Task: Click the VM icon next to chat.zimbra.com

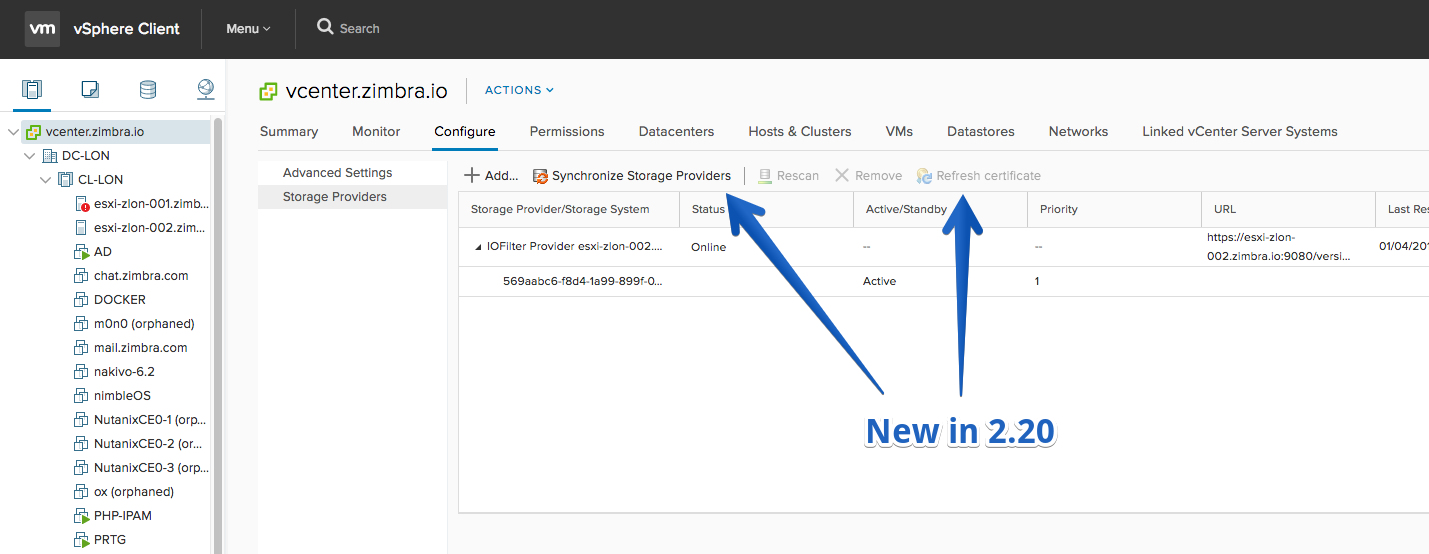Action: click(82, 276)
